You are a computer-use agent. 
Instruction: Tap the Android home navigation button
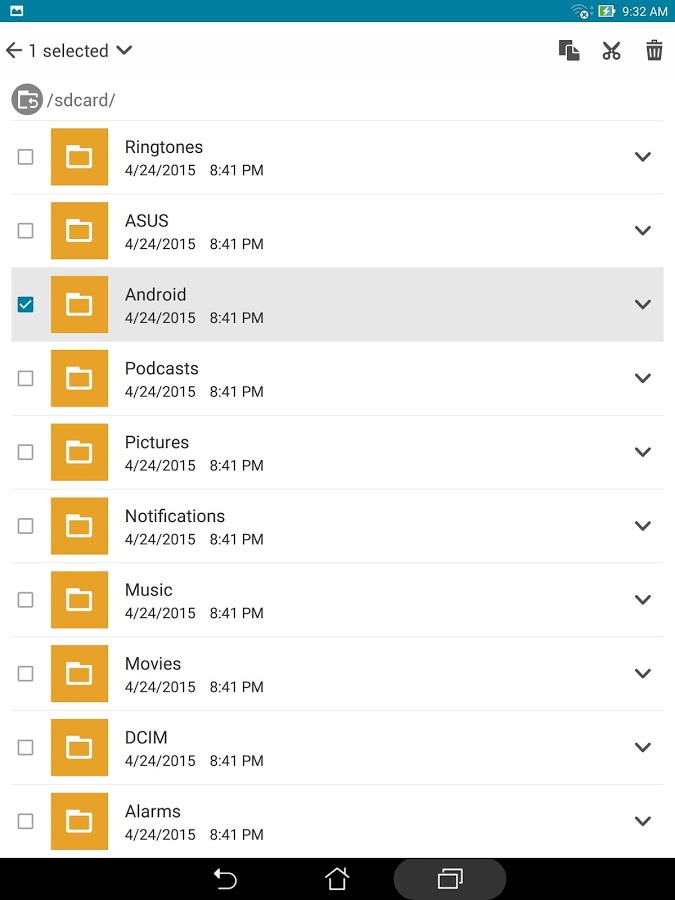337,878
